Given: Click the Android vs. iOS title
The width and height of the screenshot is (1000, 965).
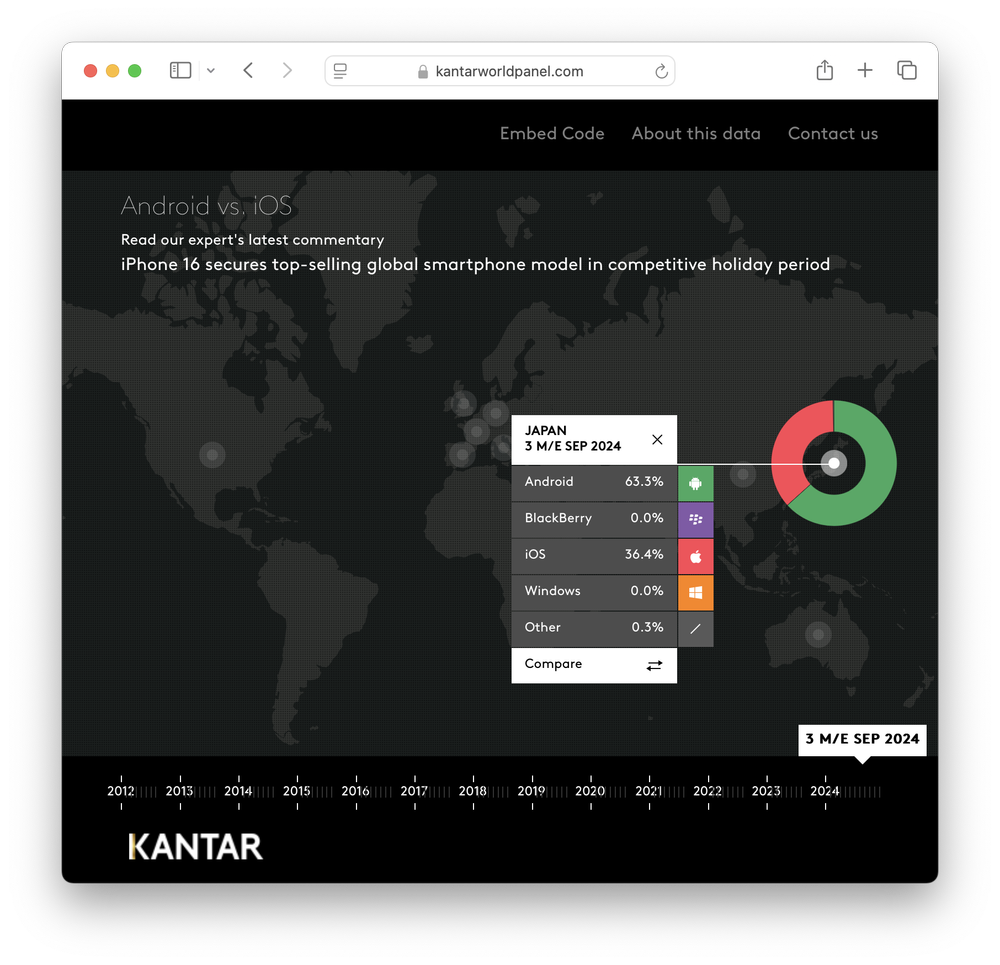Looking at the screenshot, I should [x=206, y=206].
